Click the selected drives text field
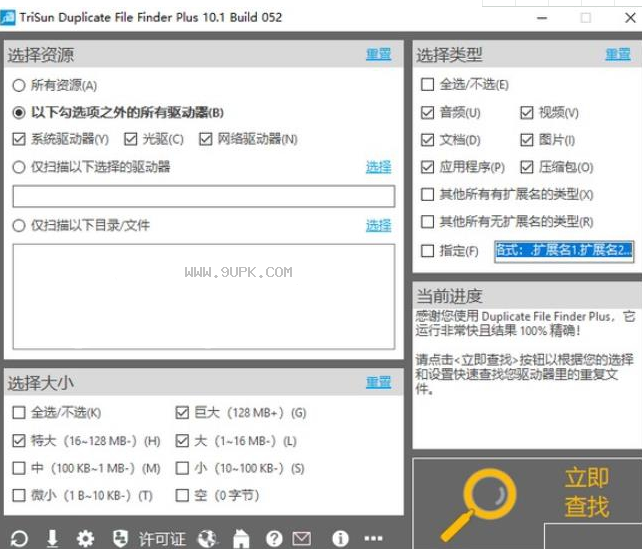The height and width of the screenshot is (549, 642). click(x=204, y=196)
